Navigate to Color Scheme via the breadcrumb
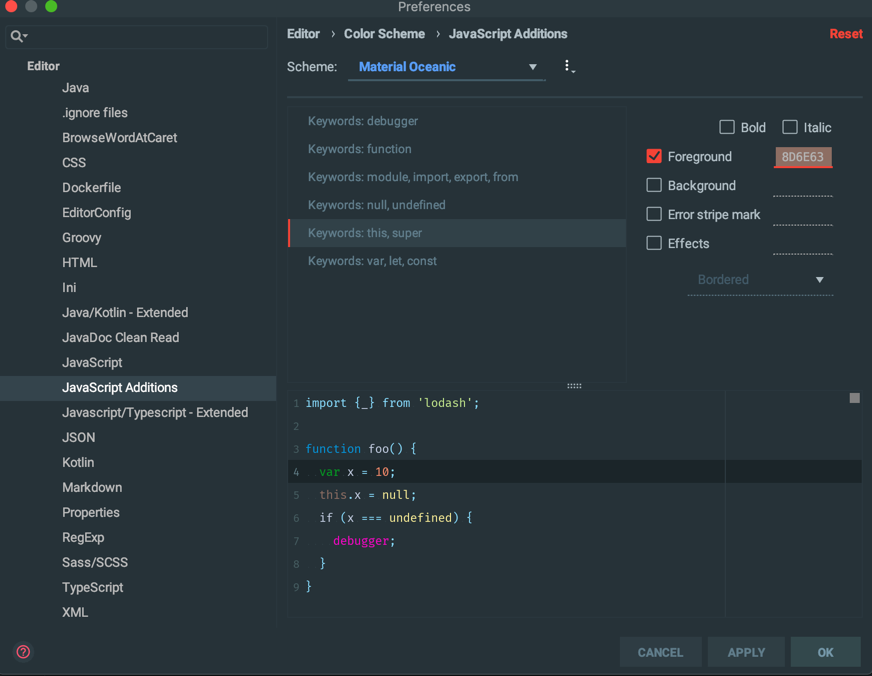This screenshot has height=676, width=872. [383, 33]
